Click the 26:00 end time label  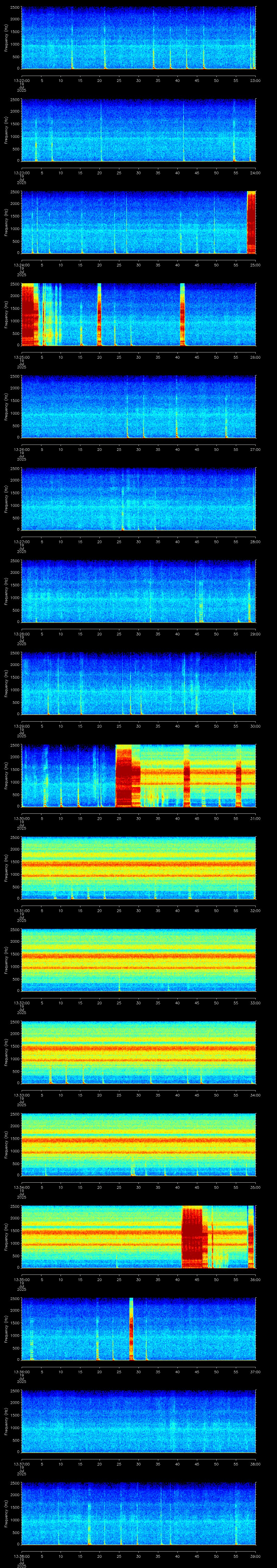(x=255, y=357)
